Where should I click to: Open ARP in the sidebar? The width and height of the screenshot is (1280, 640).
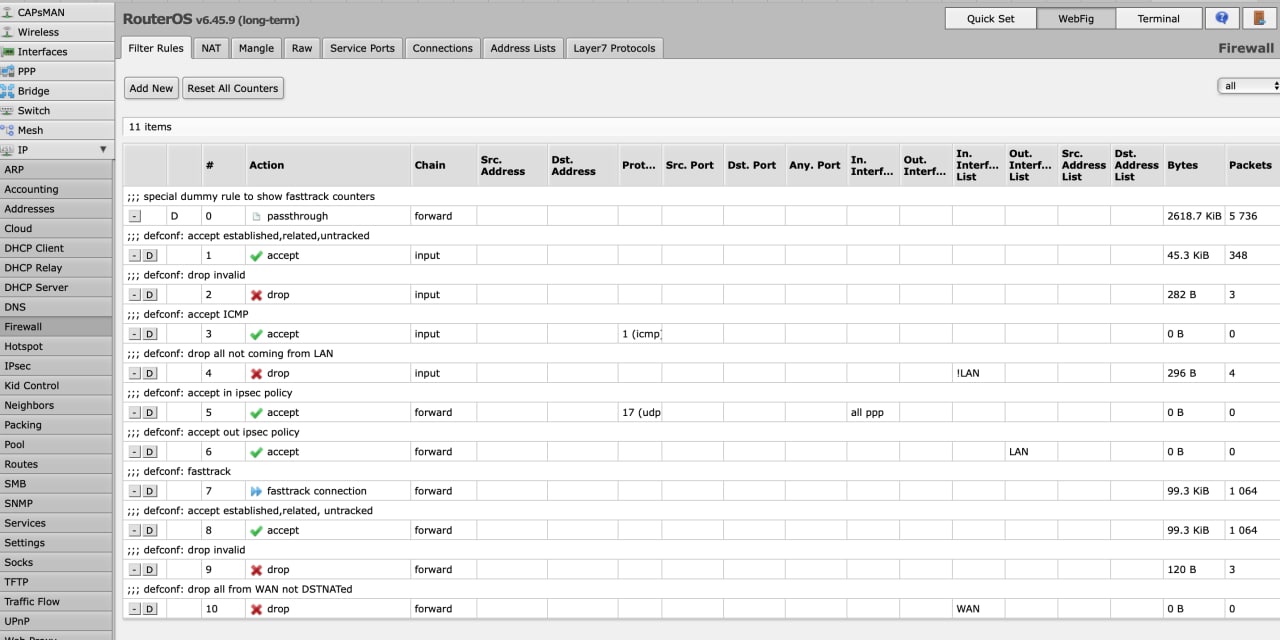point(56,170)
